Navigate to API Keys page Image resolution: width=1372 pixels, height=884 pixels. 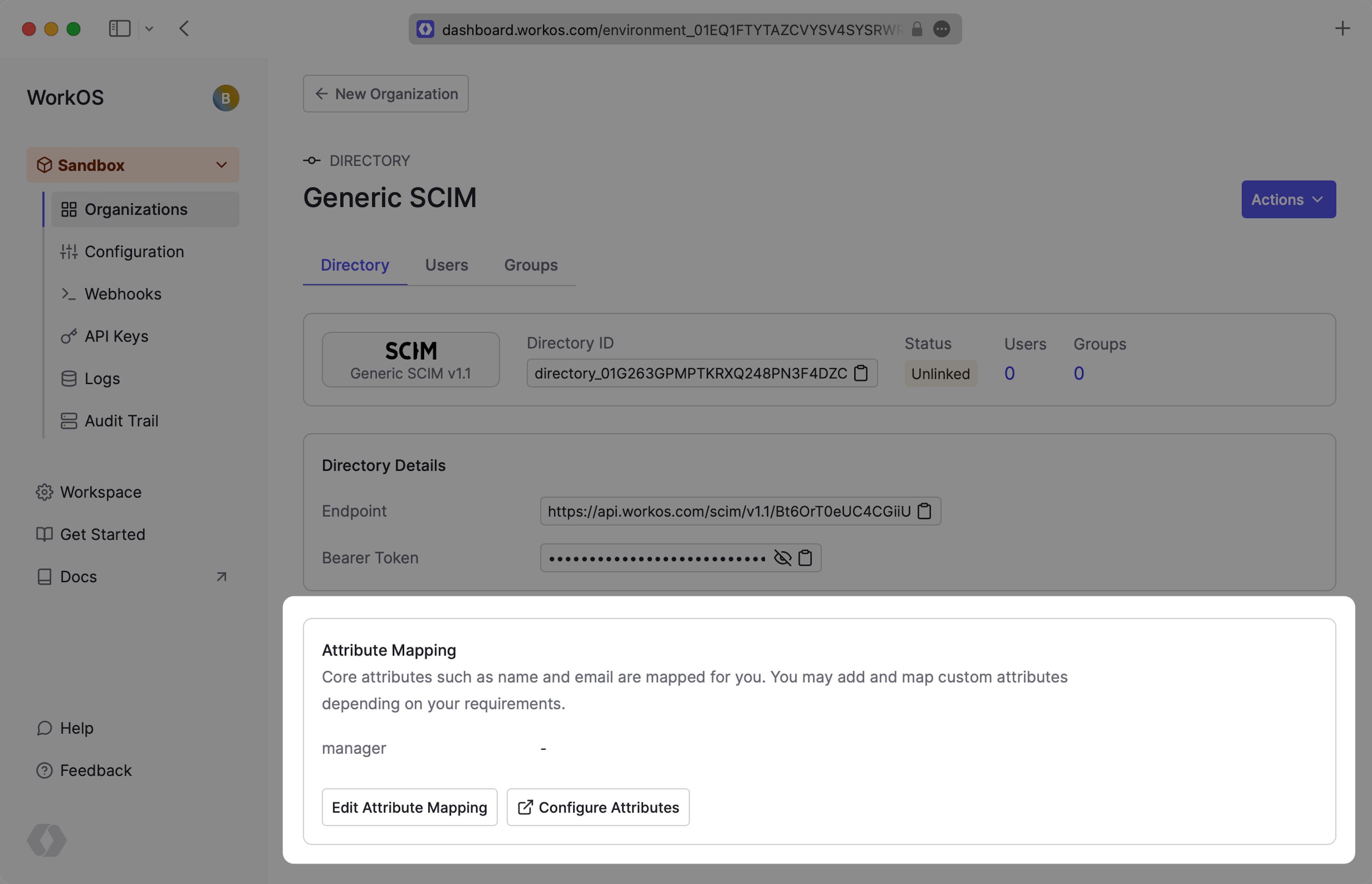[116, 336]
